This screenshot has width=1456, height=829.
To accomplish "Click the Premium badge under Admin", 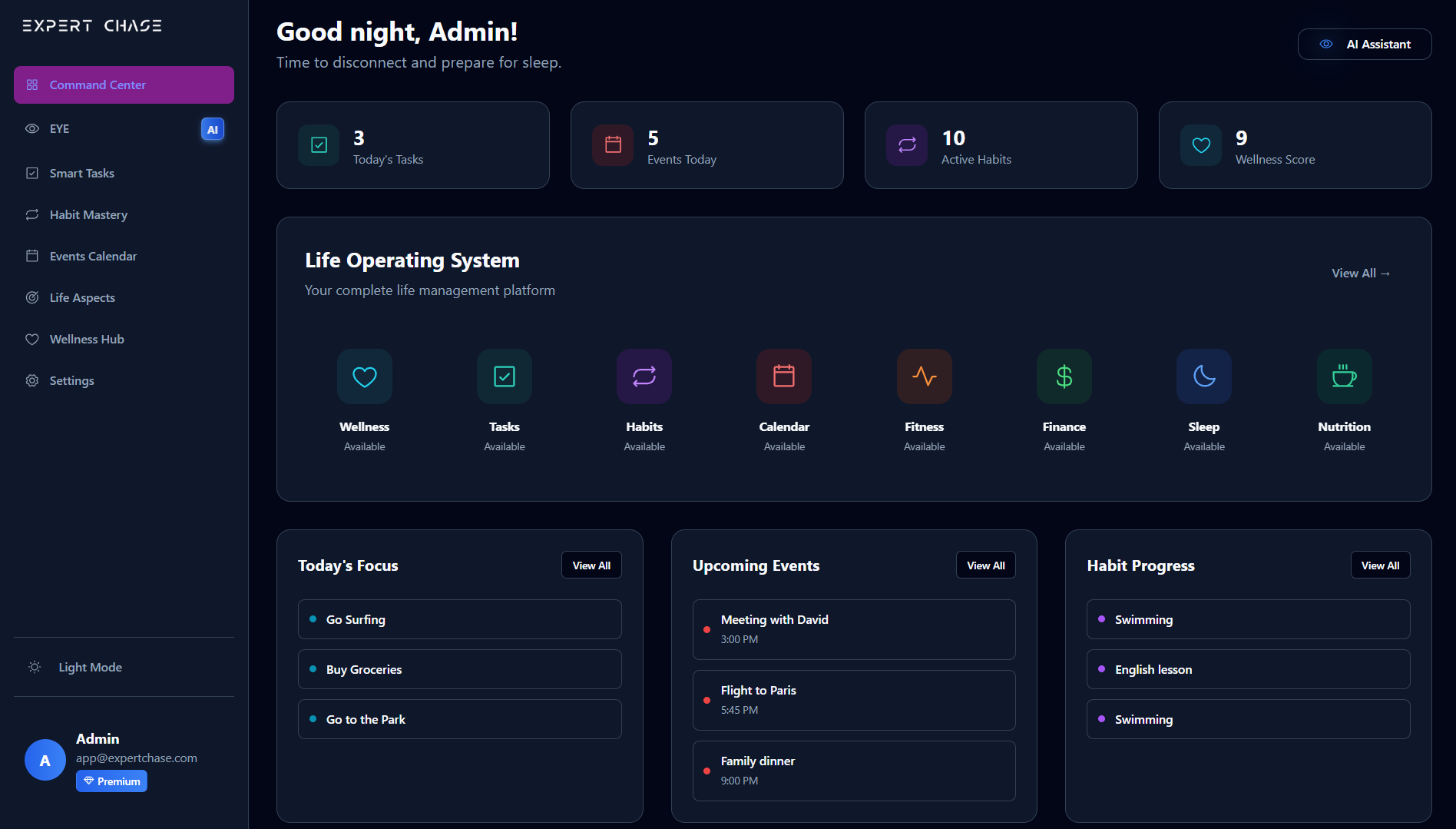I will [111, 781].
